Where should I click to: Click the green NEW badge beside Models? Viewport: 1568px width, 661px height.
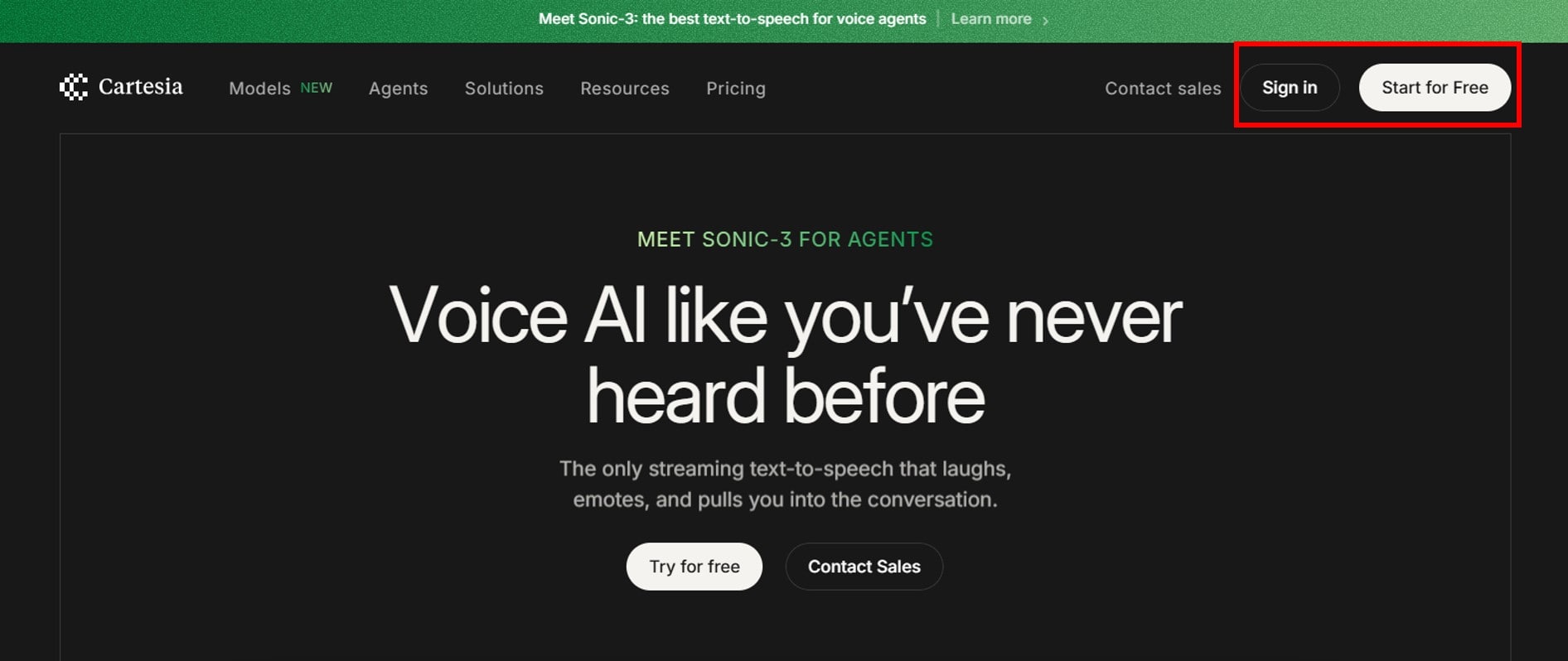(316, 88)
